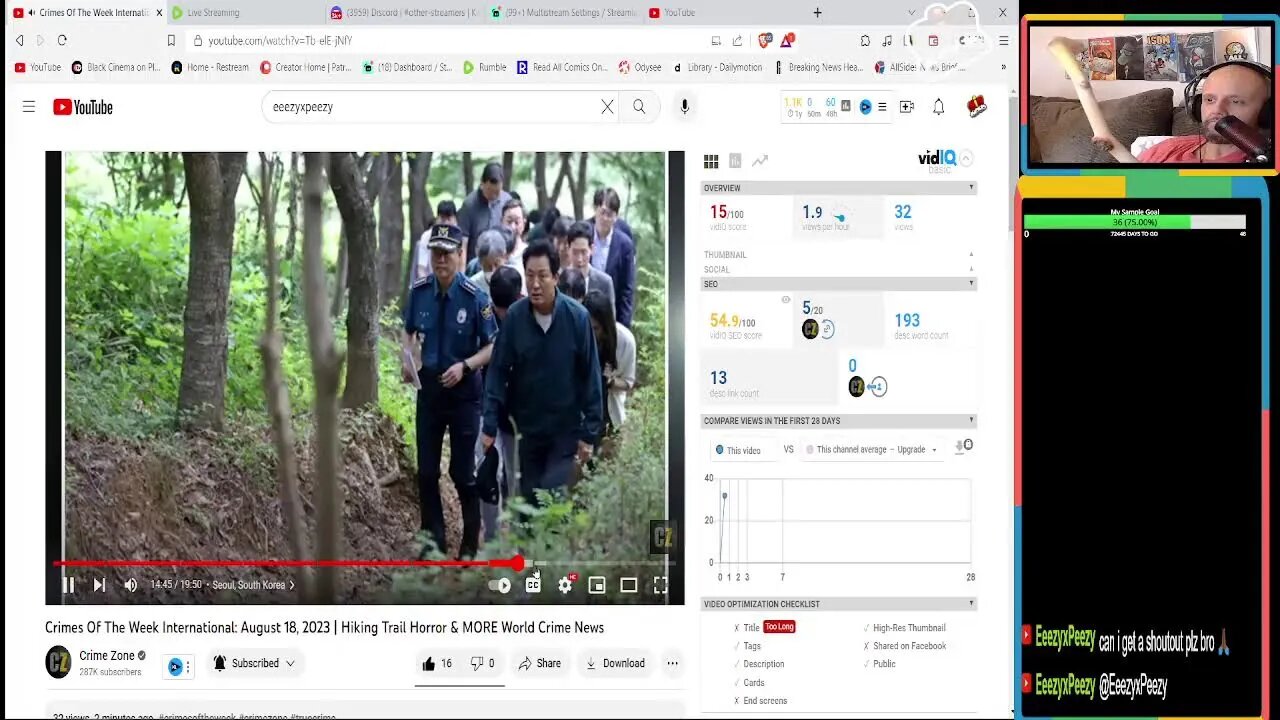Click the search magnifier button

(639, 107)
